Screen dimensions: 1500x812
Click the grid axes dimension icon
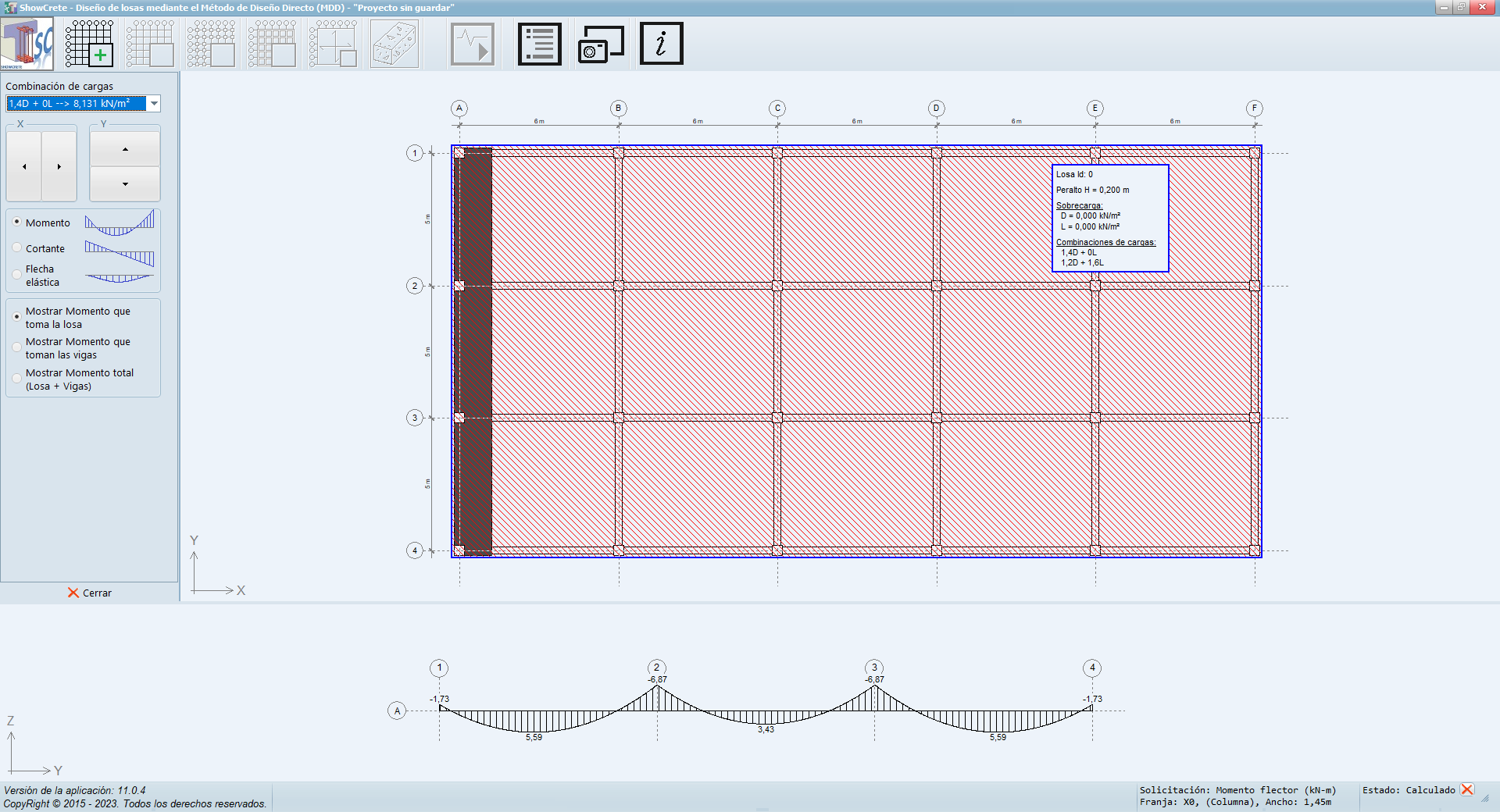pos(334,44)
